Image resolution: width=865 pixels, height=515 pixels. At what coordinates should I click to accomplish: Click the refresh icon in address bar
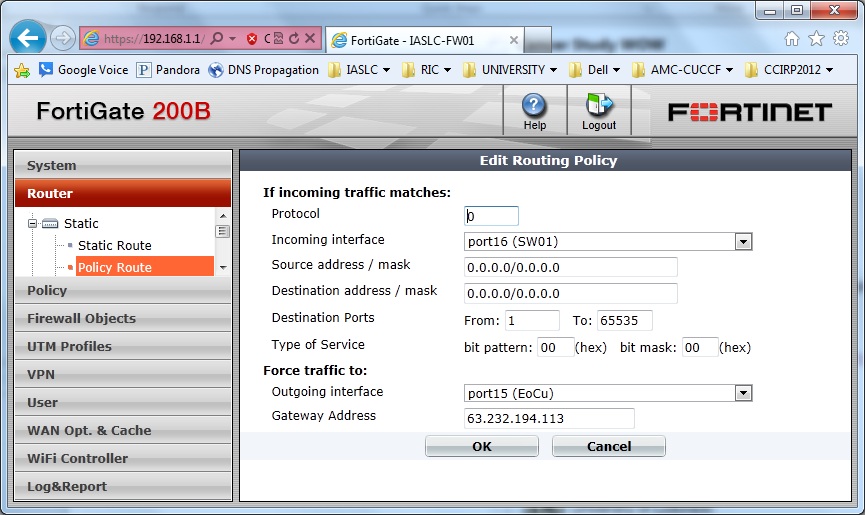pos(294,38)
